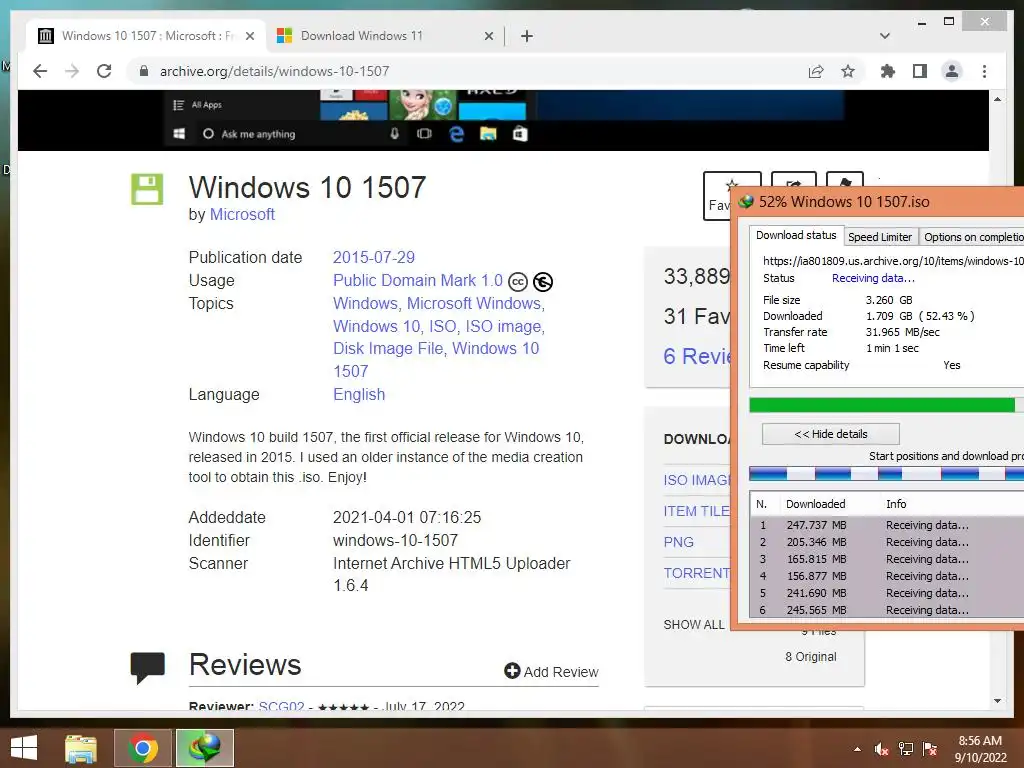Click Edge icon in page screenshot thumbnail
The image size is (1024, 768).
coord(456,134)
